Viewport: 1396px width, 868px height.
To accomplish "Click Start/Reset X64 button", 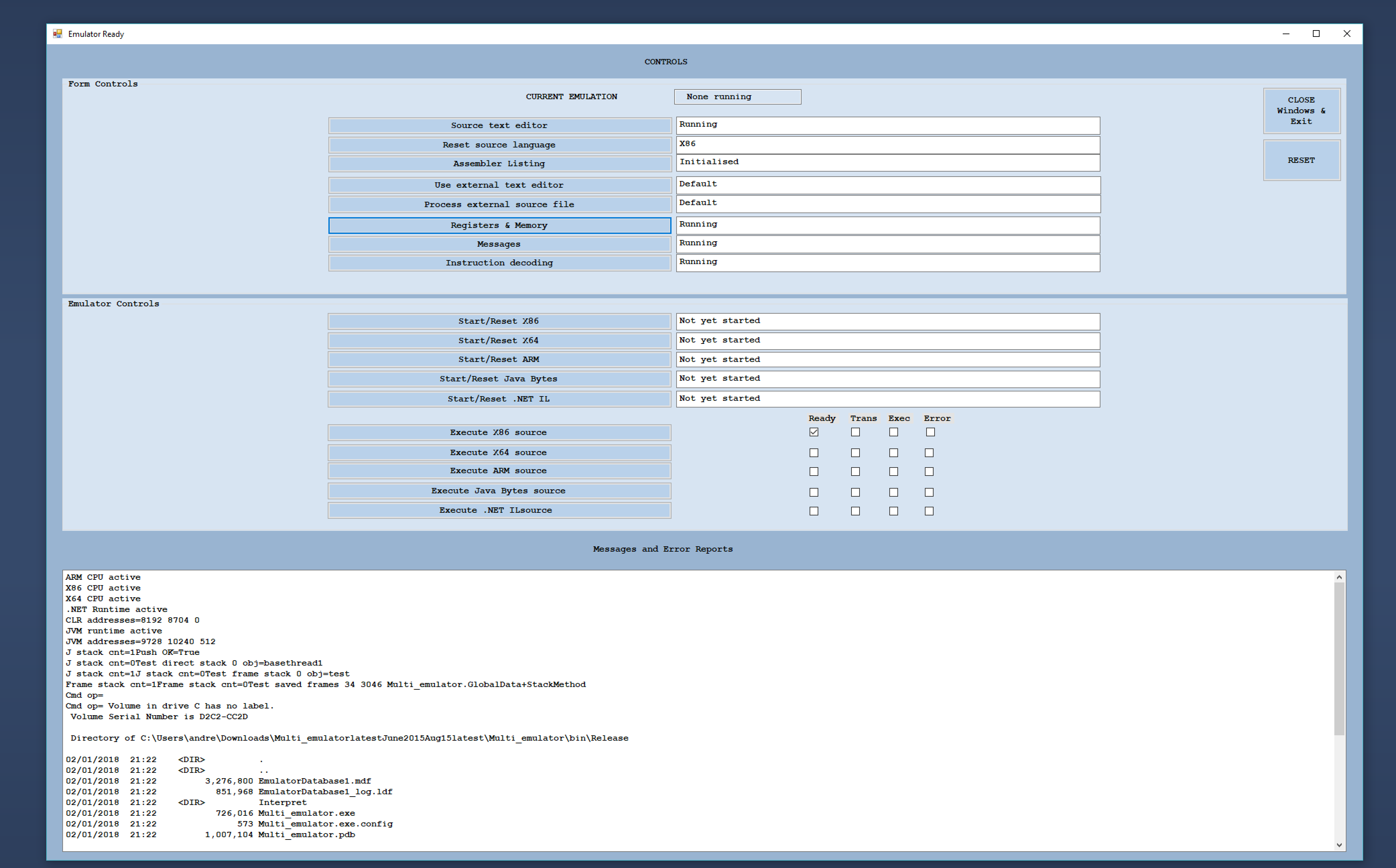I will 499,340.
